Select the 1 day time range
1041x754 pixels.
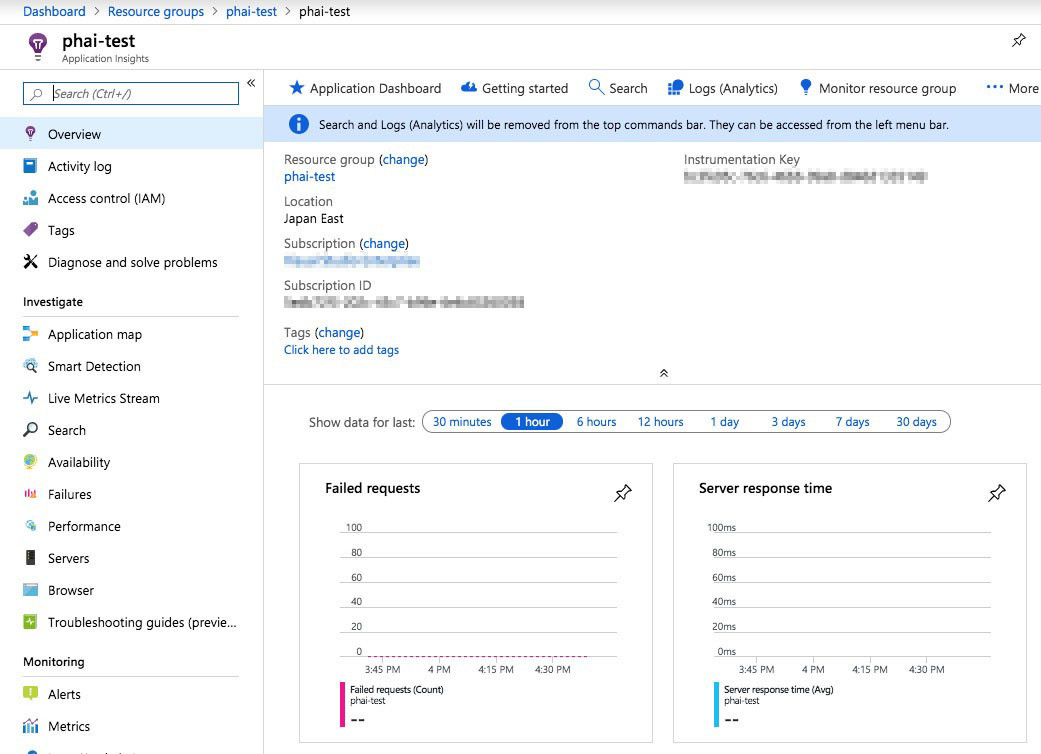point(724,421)
